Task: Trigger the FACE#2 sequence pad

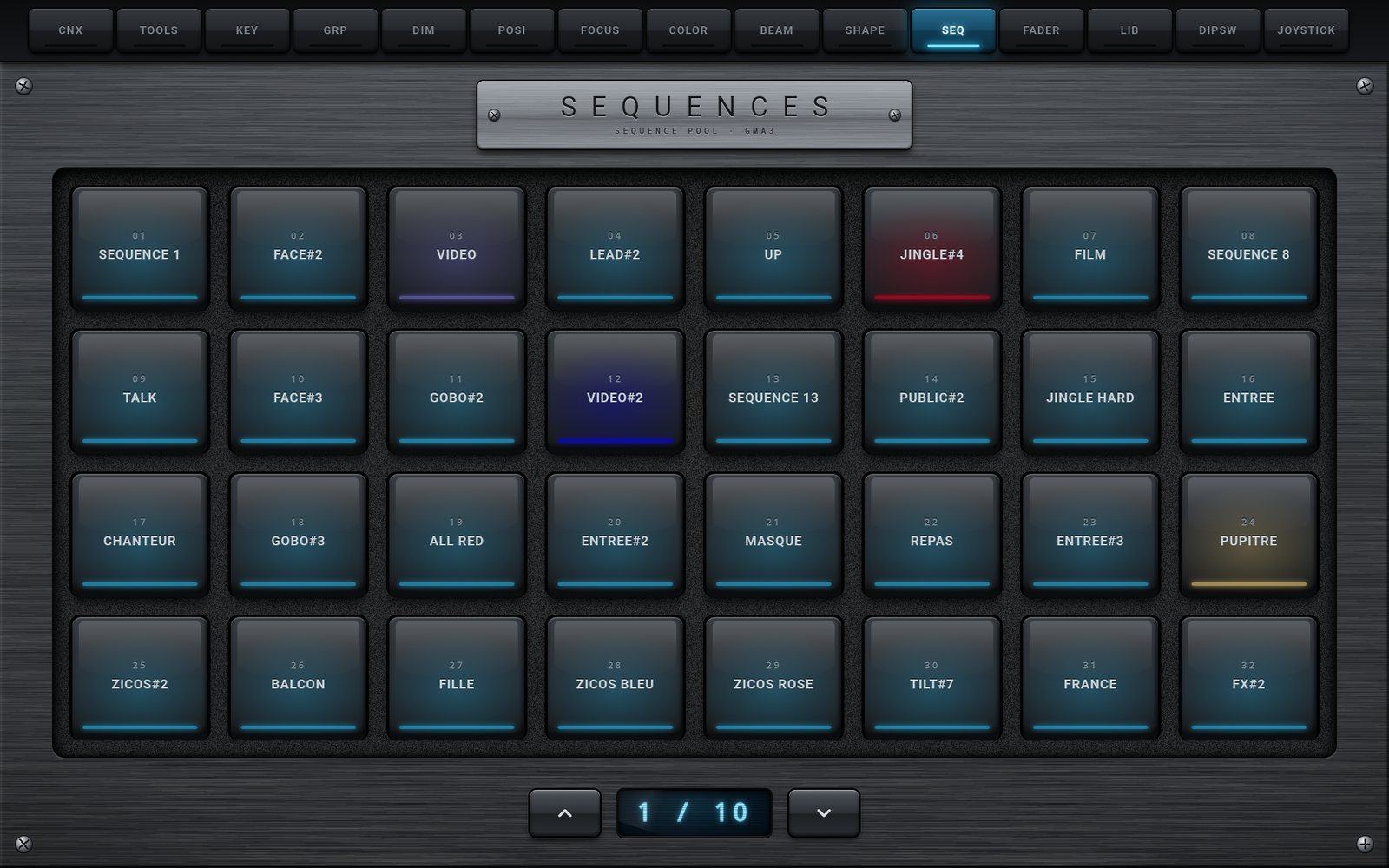Action: click(x=298, y=247)
